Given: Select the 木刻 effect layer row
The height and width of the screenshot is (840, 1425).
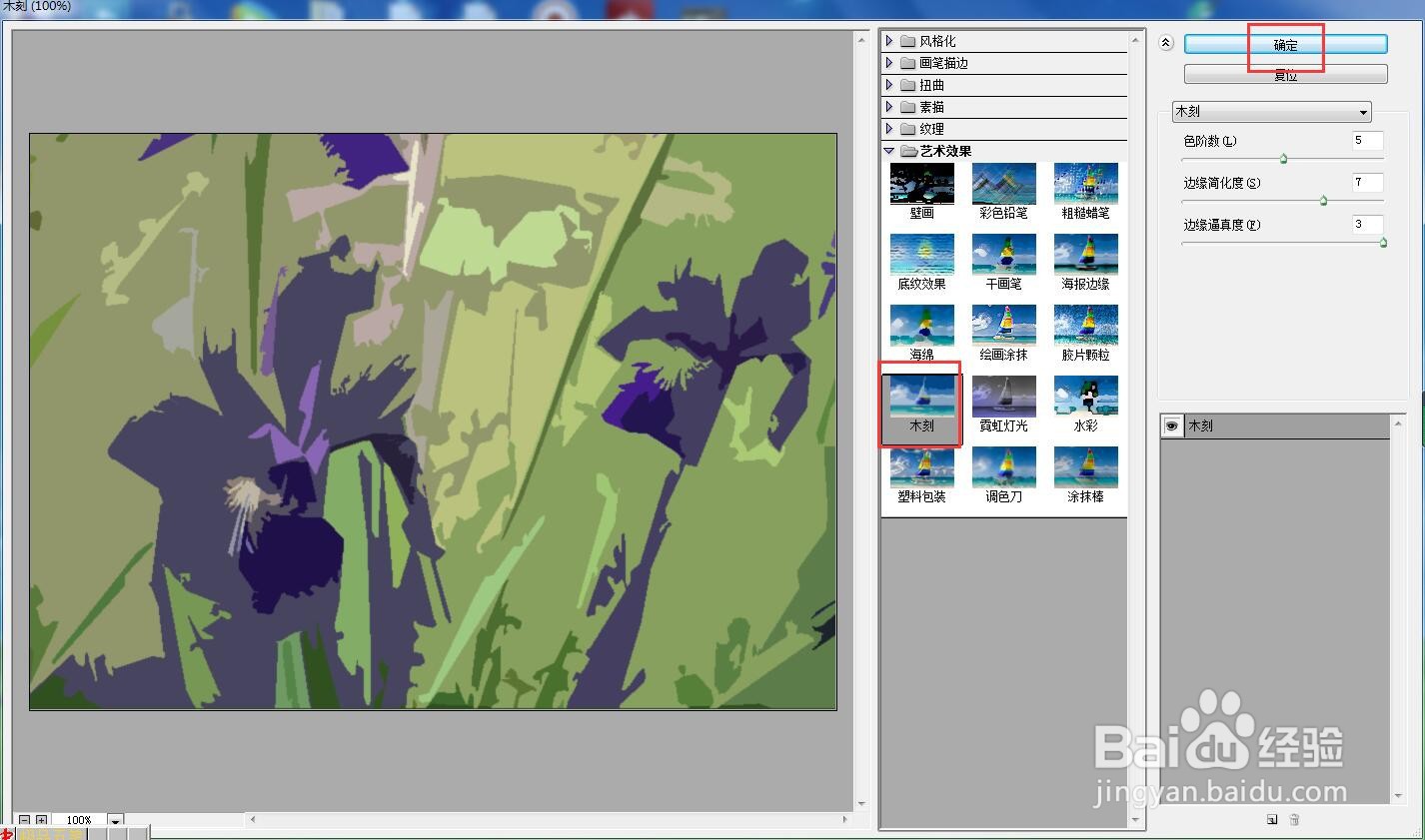Looking at the screenshot, I should point(1275,426).
